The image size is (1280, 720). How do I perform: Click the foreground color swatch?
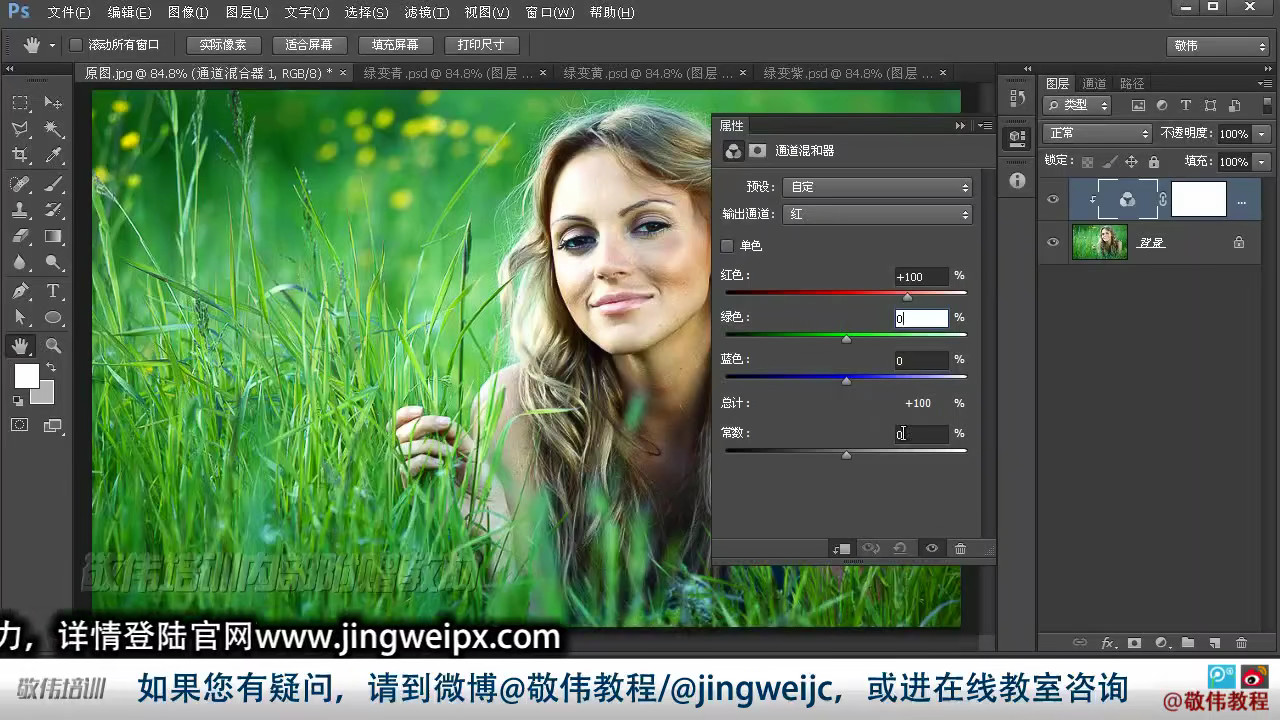coord(26,375)
